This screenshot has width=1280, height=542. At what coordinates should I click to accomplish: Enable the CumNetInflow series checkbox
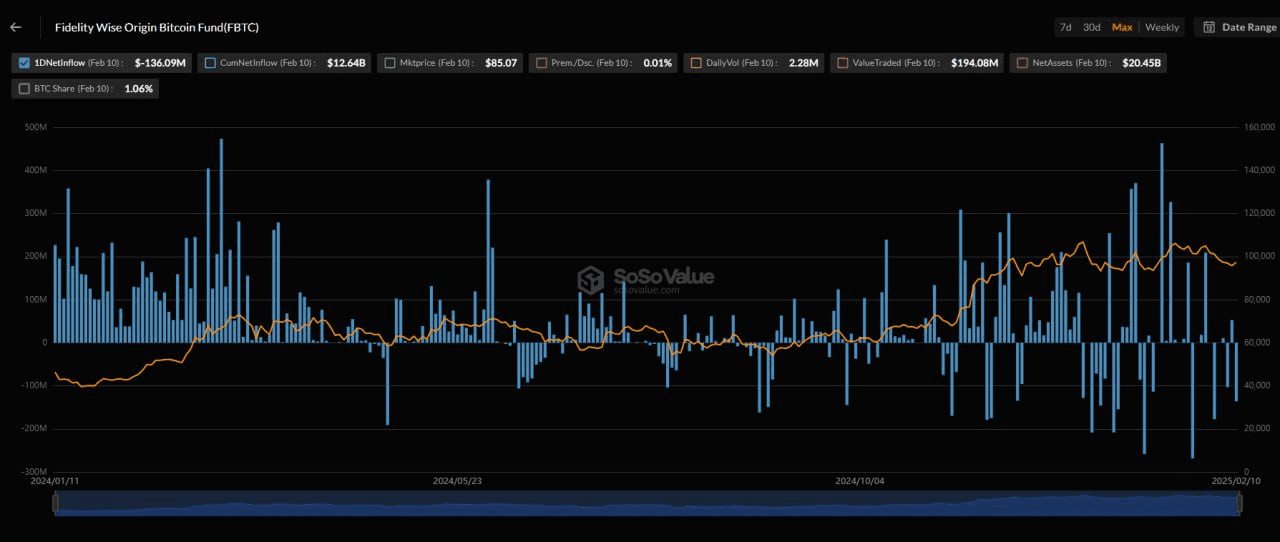point(210,63)
